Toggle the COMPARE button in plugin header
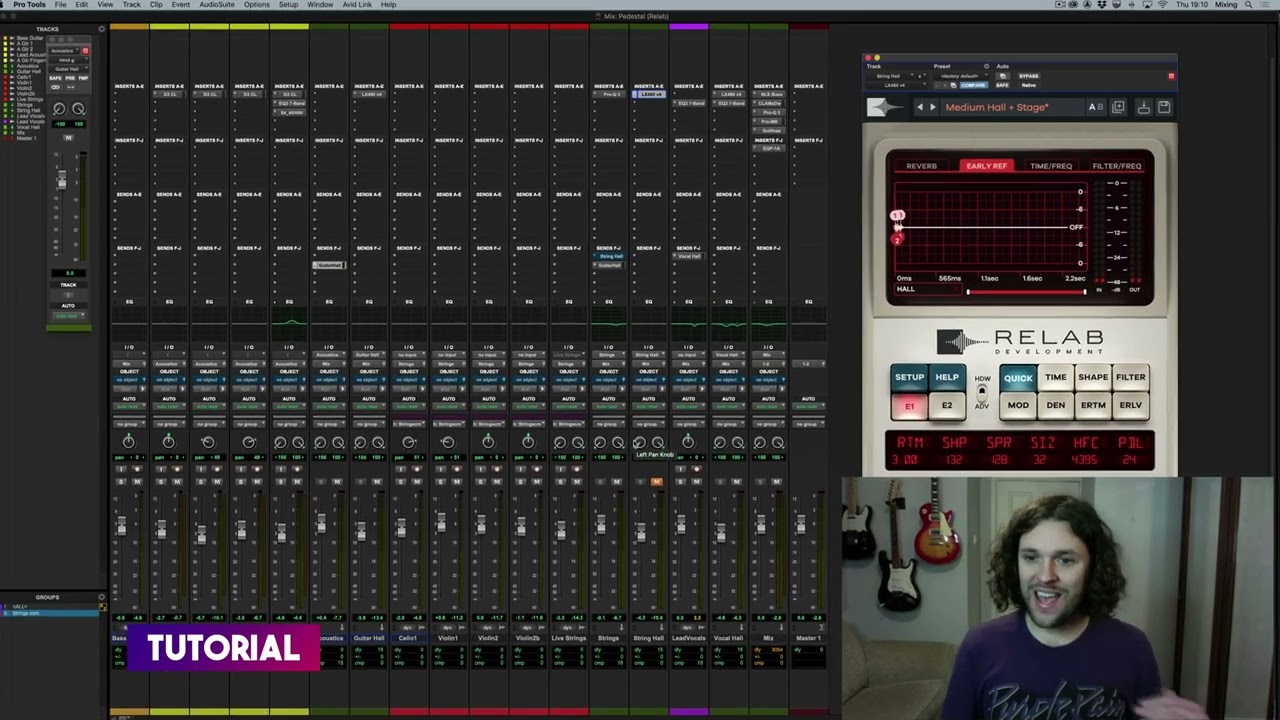Screen dimensions: 1280x720 coord(974,85)
